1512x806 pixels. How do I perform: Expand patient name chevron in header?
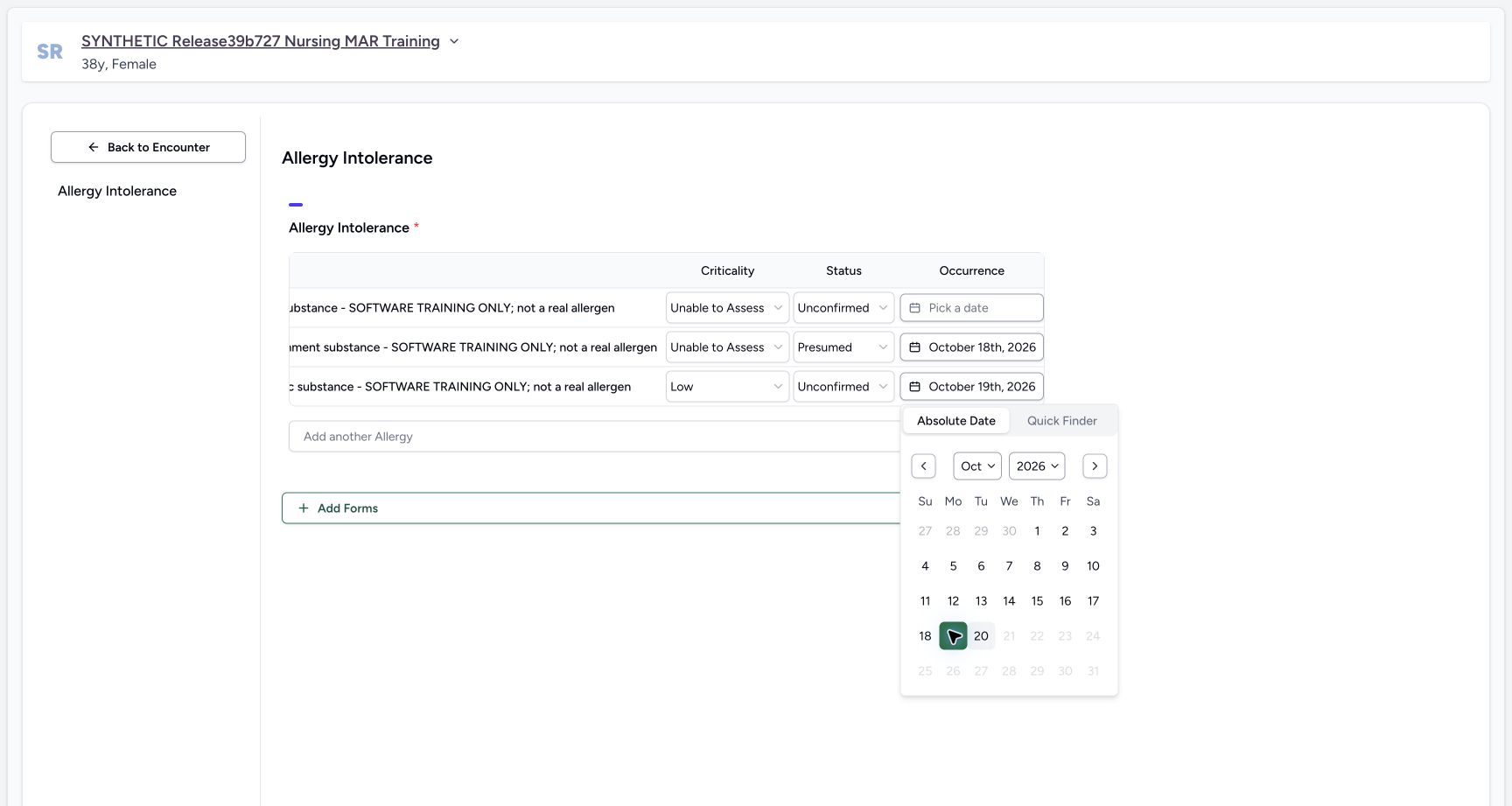(454, 41)
